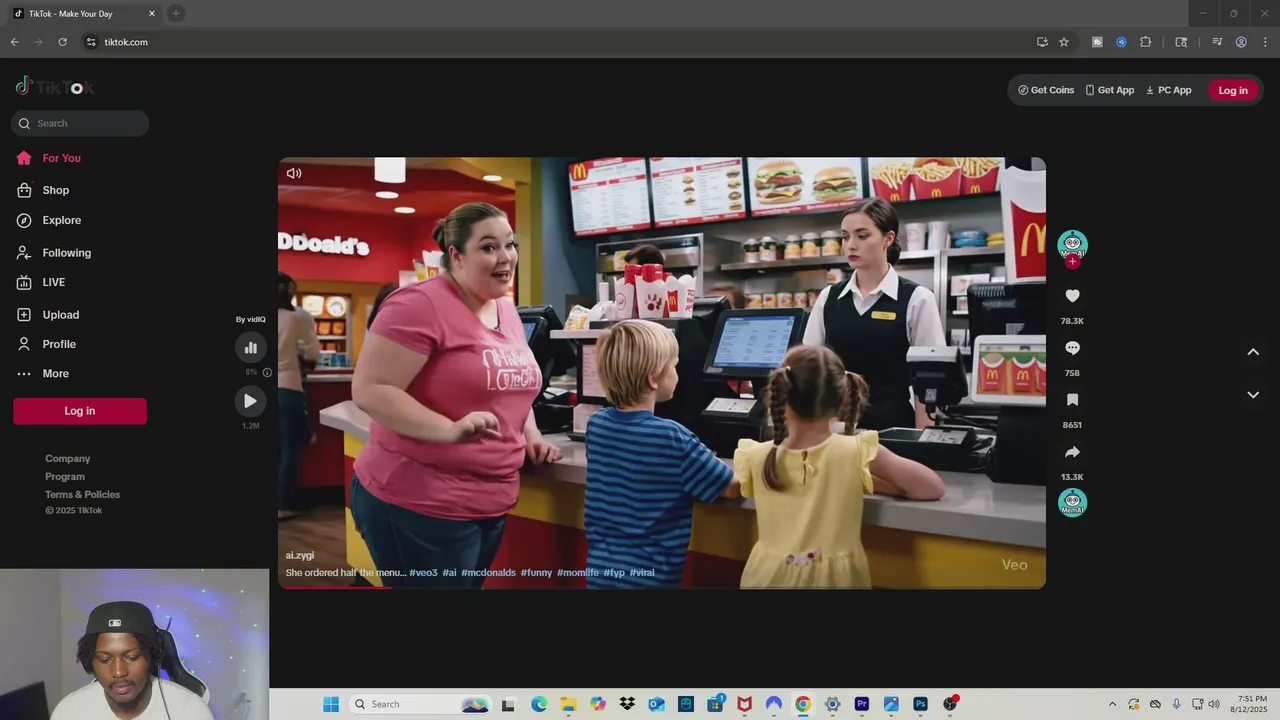Open Chrome three-dot menu
Screen dimensions: 1280x720
click(x=1265, y=42)
